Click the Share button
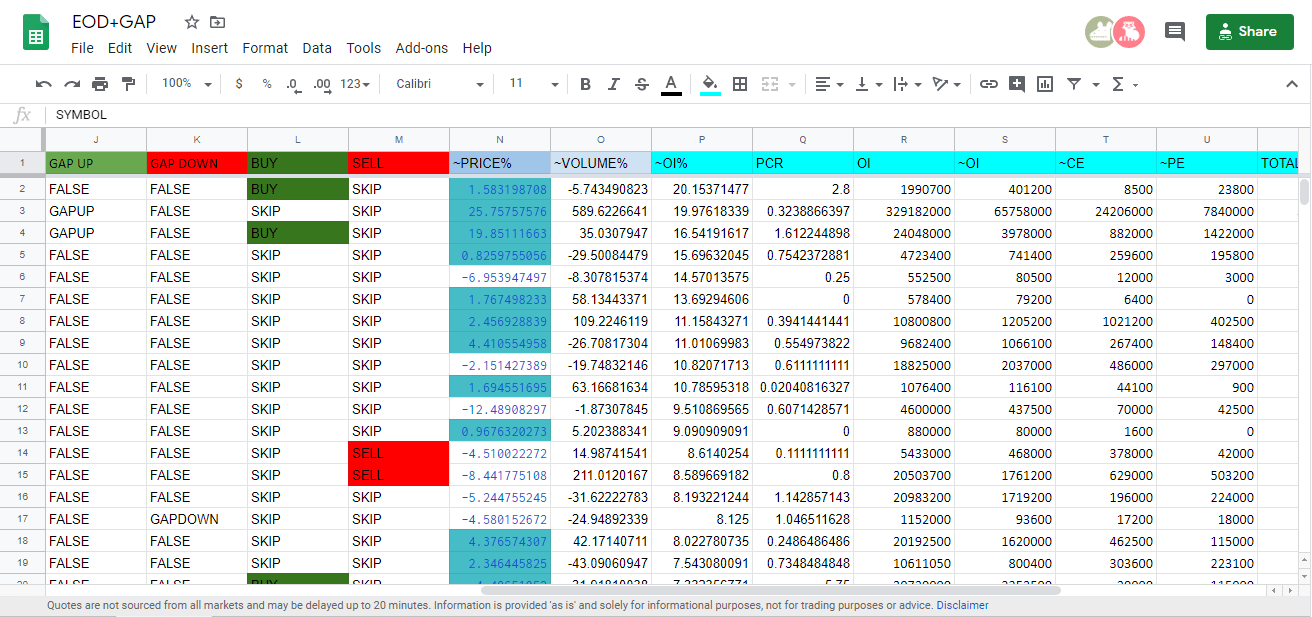Viewport: 1312px width, 617px height. tap(1250, 32)
